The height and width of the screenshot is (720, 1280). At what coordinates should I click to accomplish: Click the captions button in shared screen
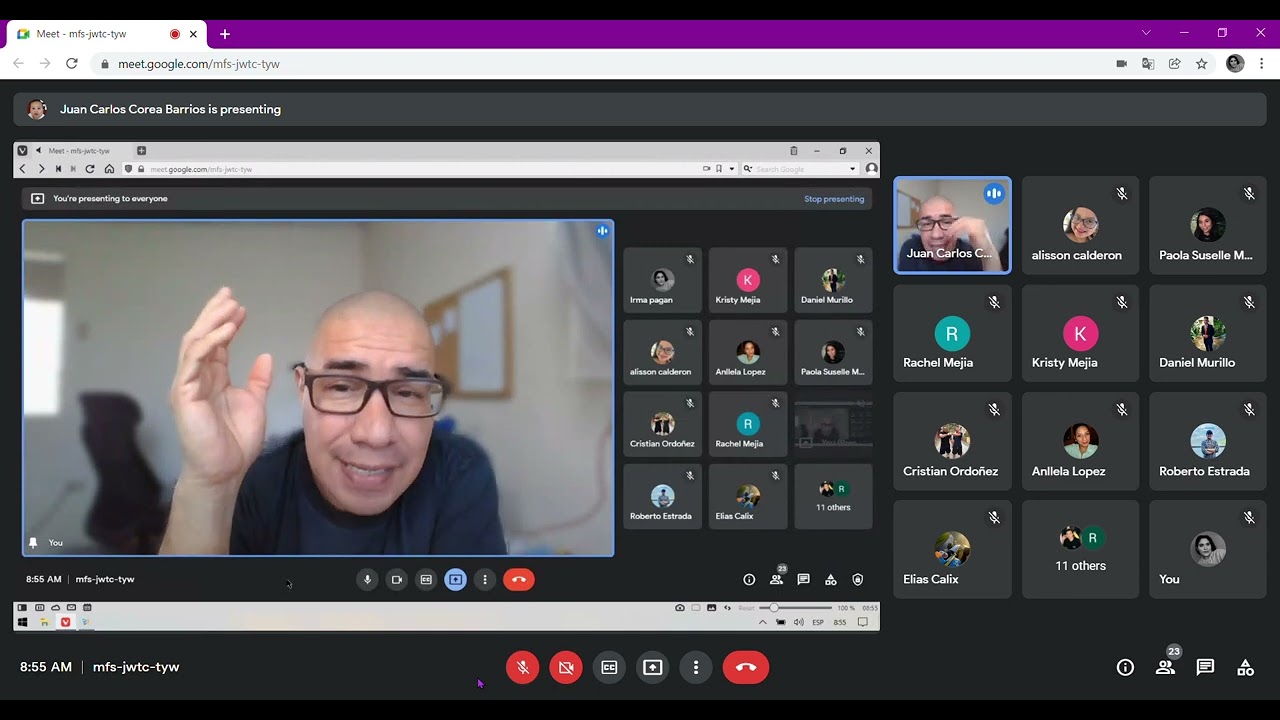pyautogui.click(x=426, y=579)
